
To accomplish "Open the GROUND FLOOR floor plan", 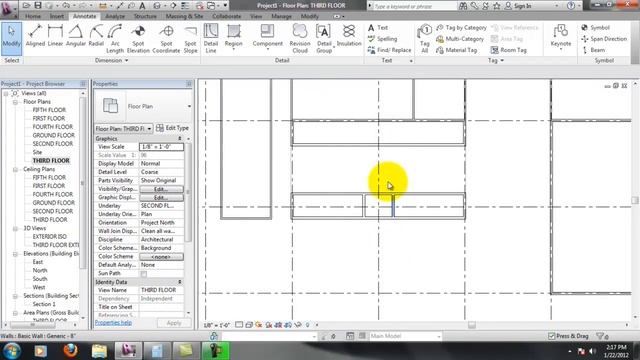I will click(53, 135).
